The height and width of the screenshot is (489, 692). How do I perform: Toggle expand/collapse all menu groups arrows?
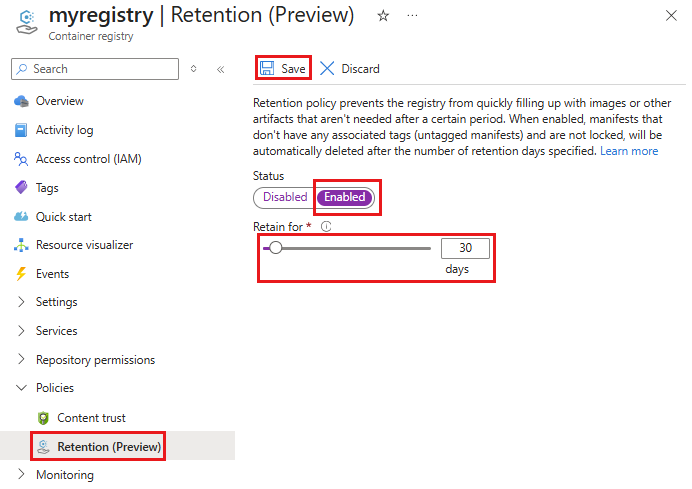pyautogui.click(x=193, y=69)
